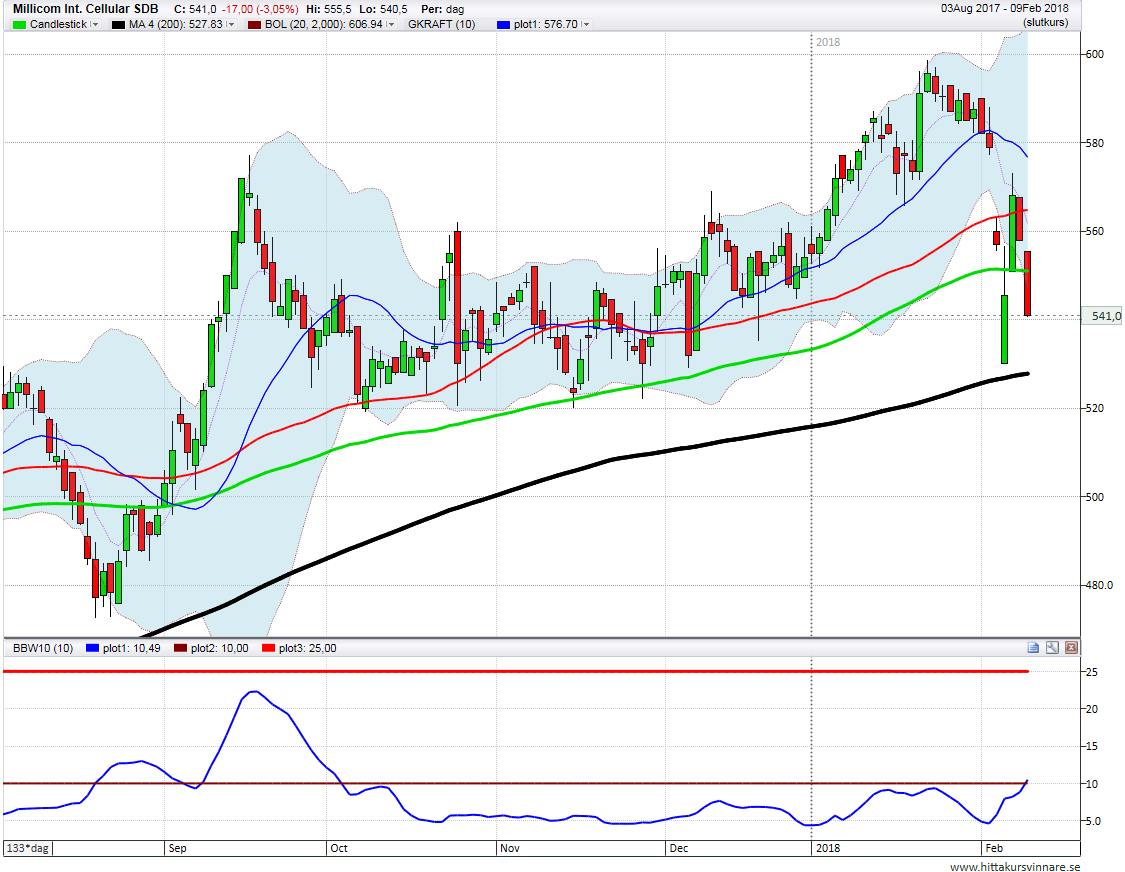Click the 541,0 current price tag

[x=1103, y=316]
